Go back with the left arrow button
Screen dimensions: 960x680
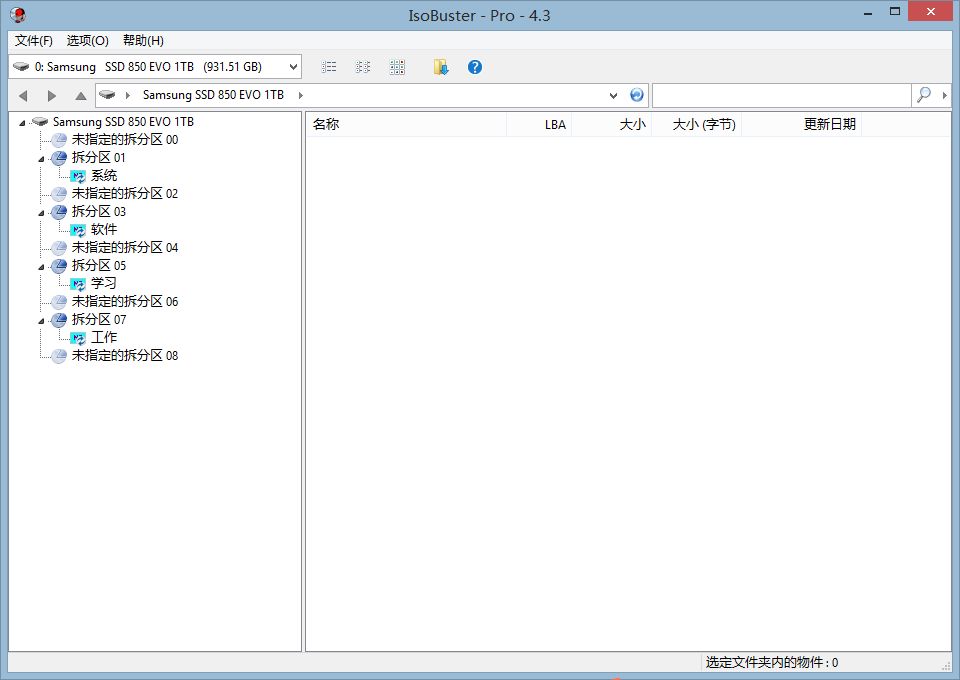pos(23,95)
